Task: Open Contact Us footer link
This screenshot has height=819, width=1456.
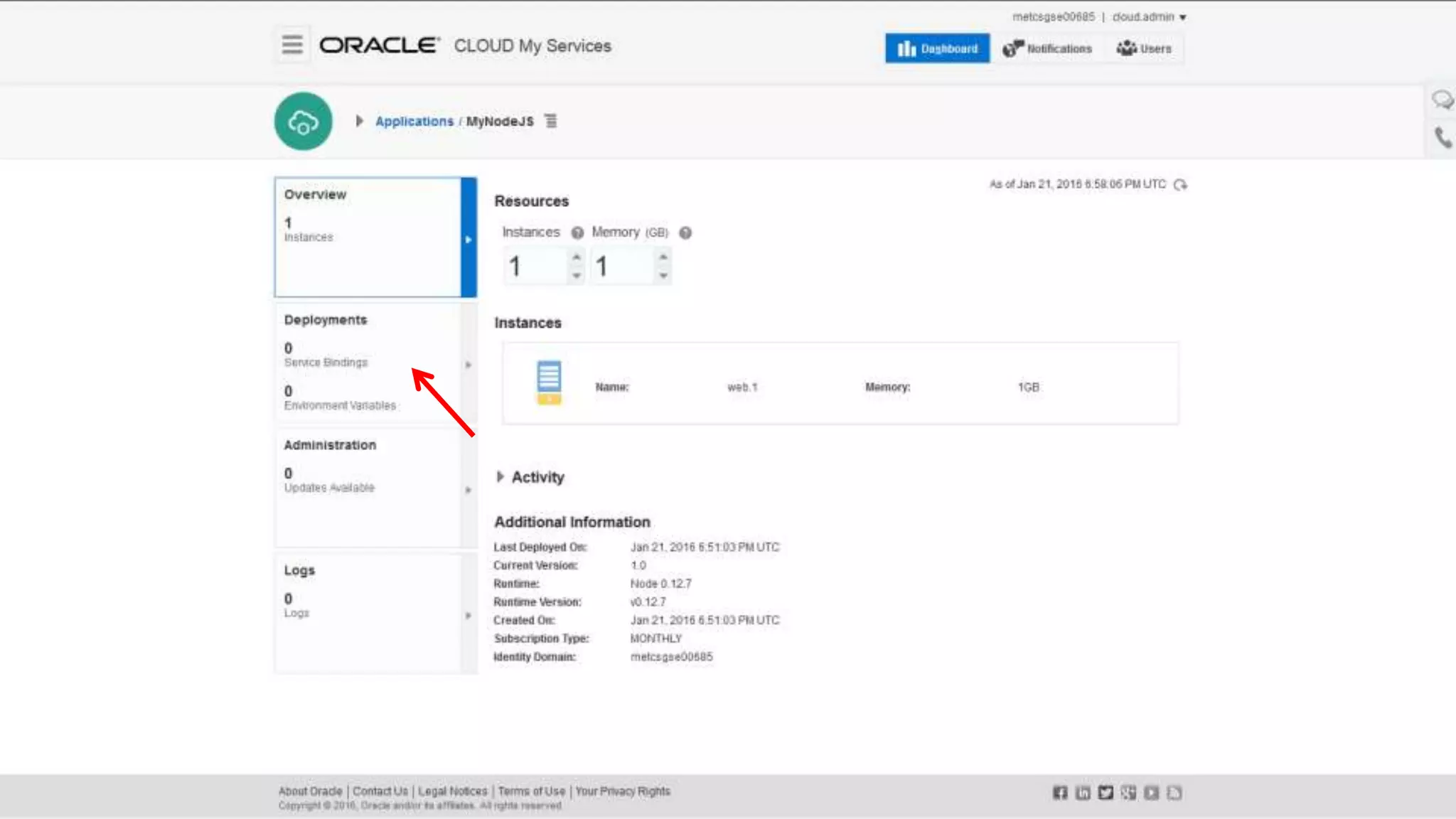Action: 380,791
